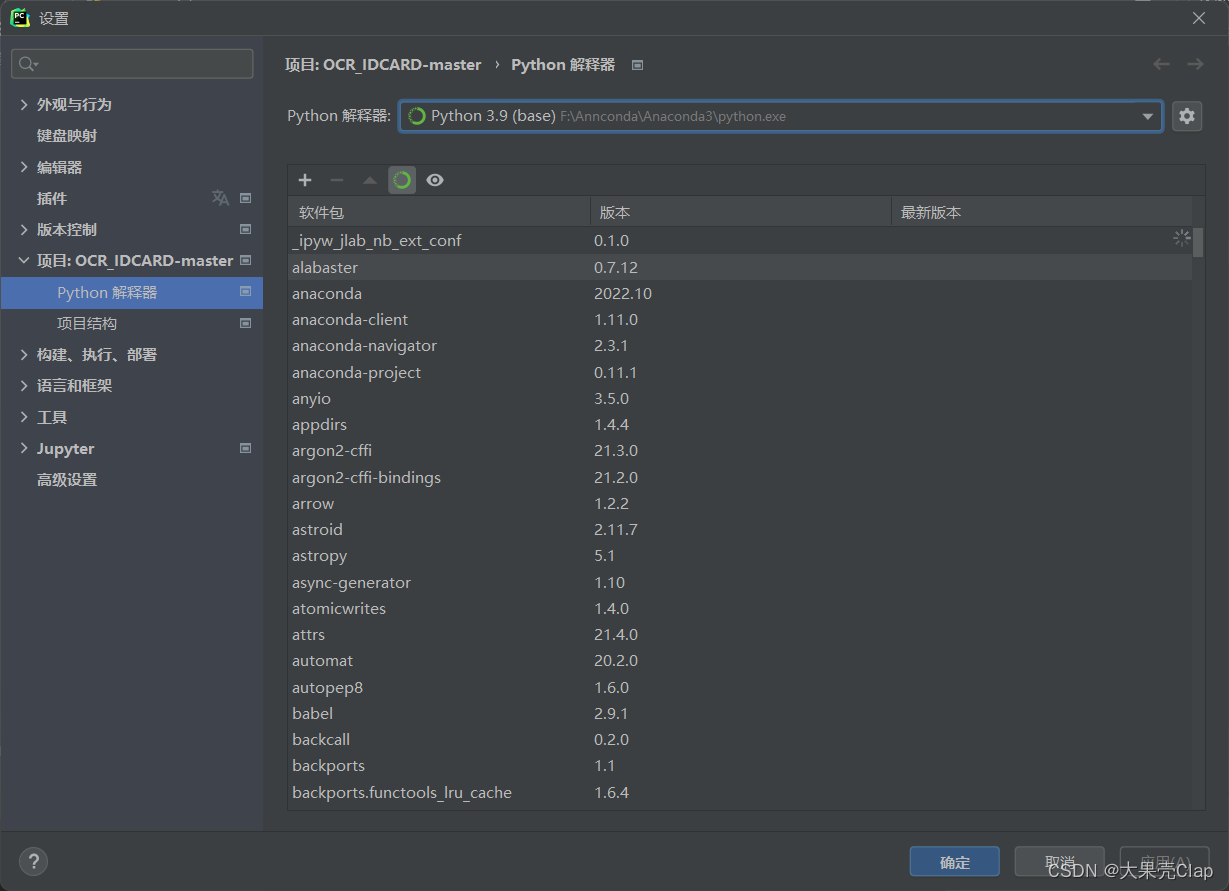Viewport: 1229px width, 891px height.
Task: Select anaconda-navigator package row
Action: [740, 345]
